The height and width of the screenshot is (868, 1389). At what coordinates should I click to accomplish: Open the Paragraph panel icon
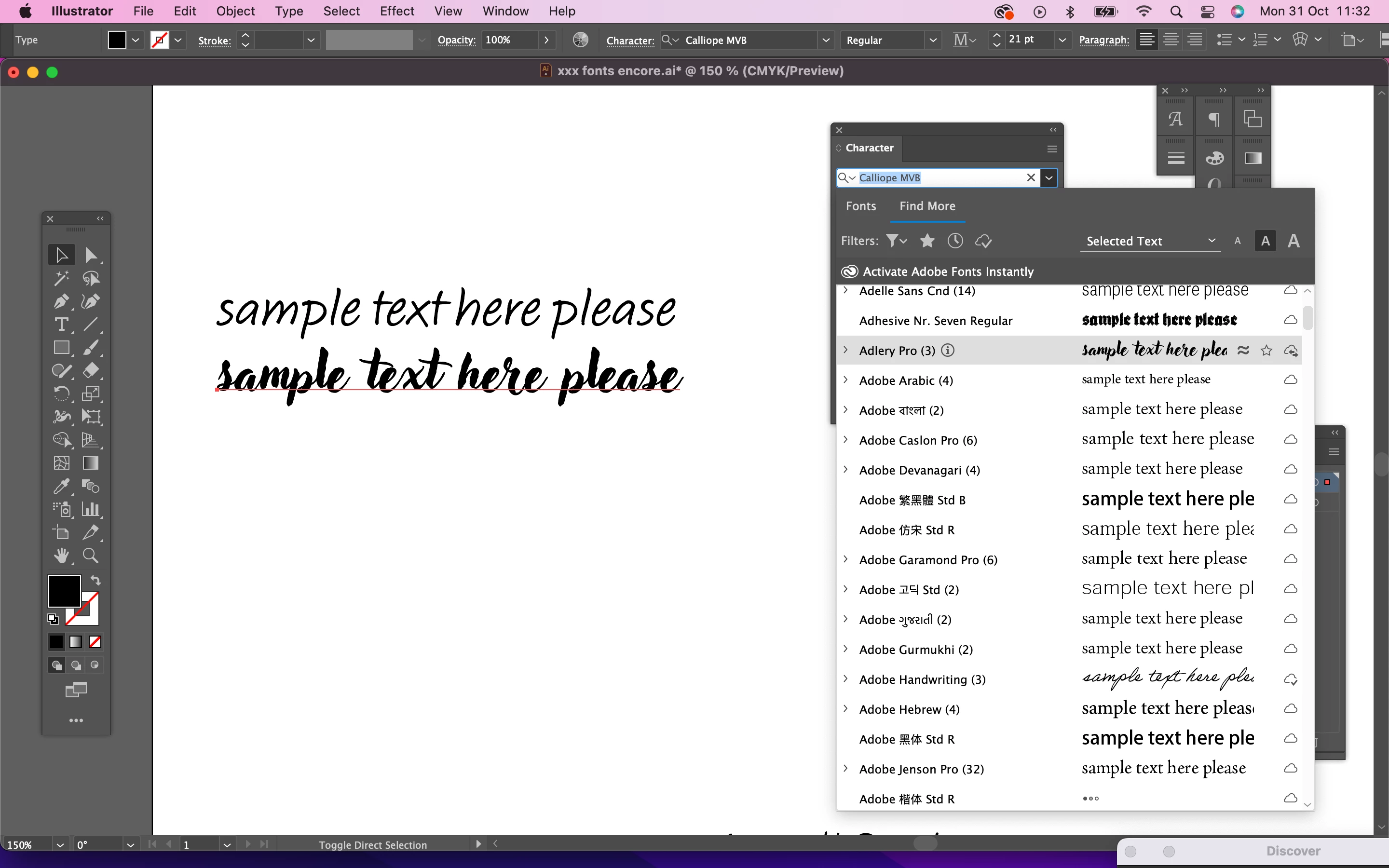[1213, 120]
